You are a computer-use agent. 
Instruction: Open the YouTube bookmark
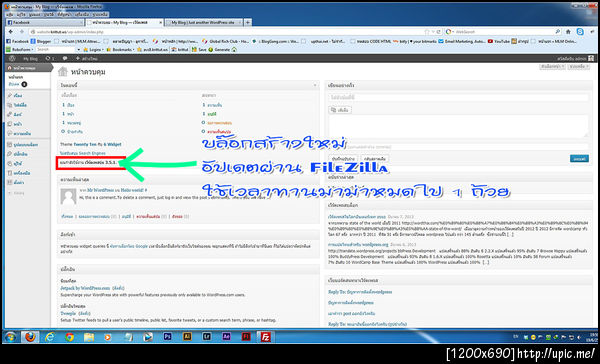pos(499,41)
